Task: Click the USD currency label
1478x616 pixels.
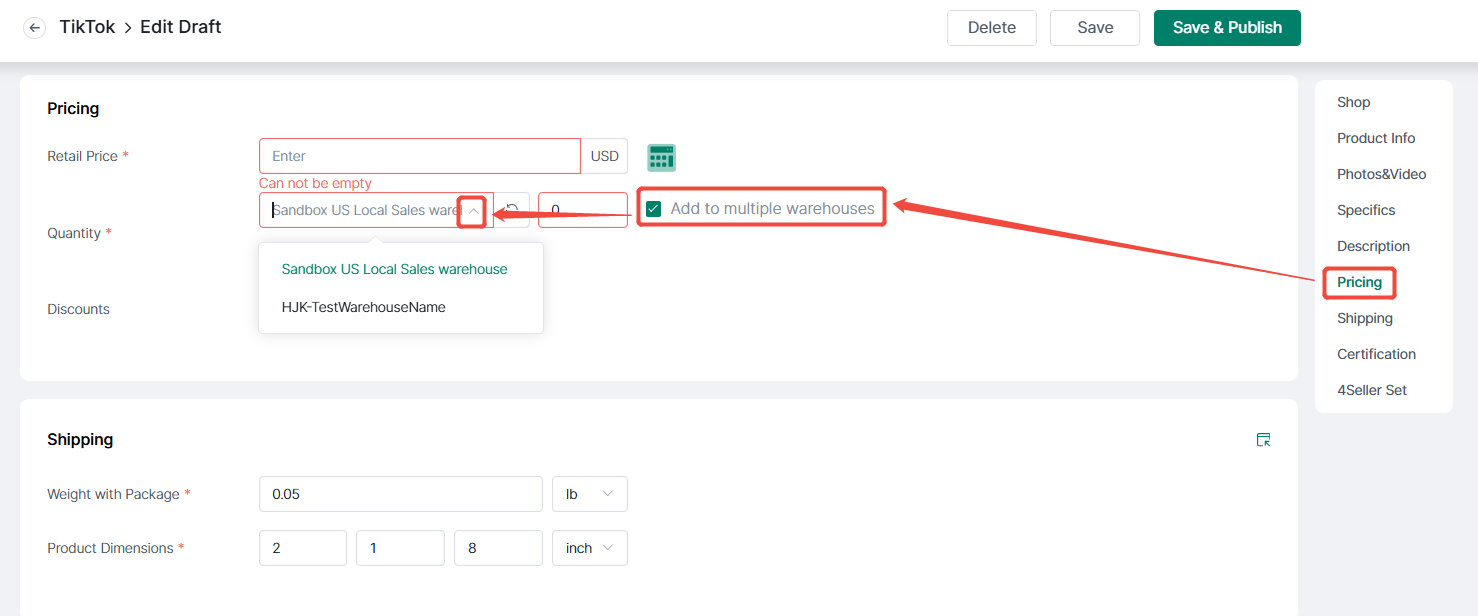Action: pos(604,156)
